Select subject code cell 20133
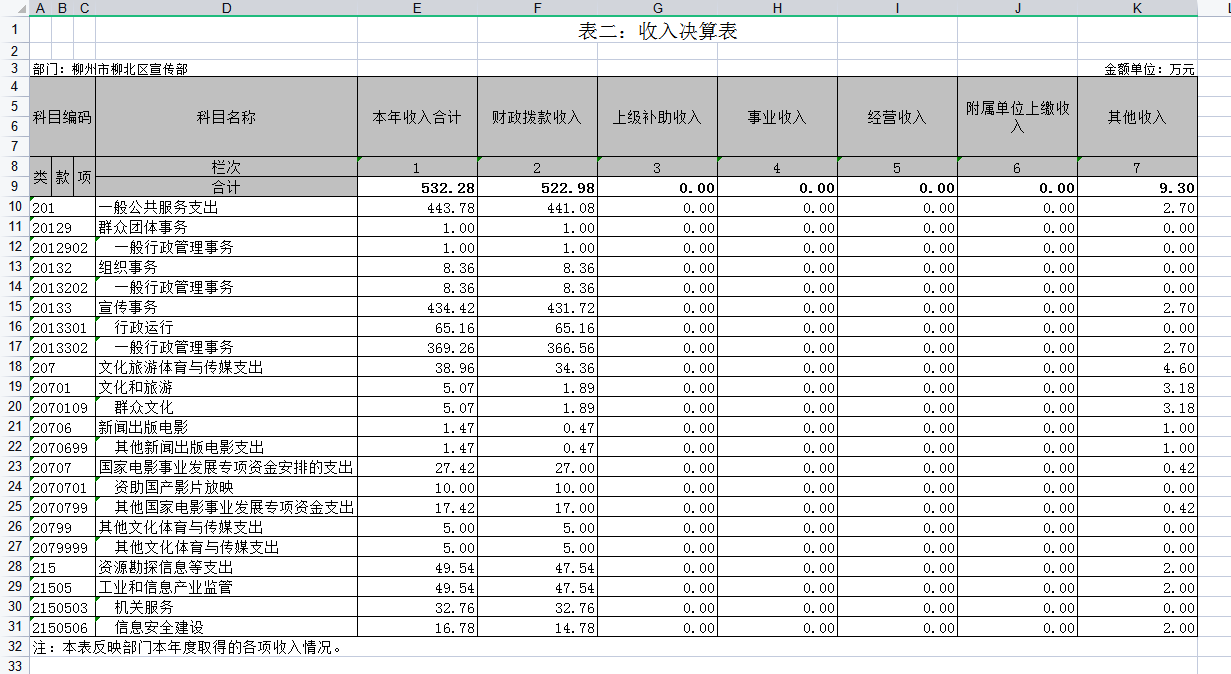Image resolution: width=1231 pixels, height=674 pixels. (63, 307)
